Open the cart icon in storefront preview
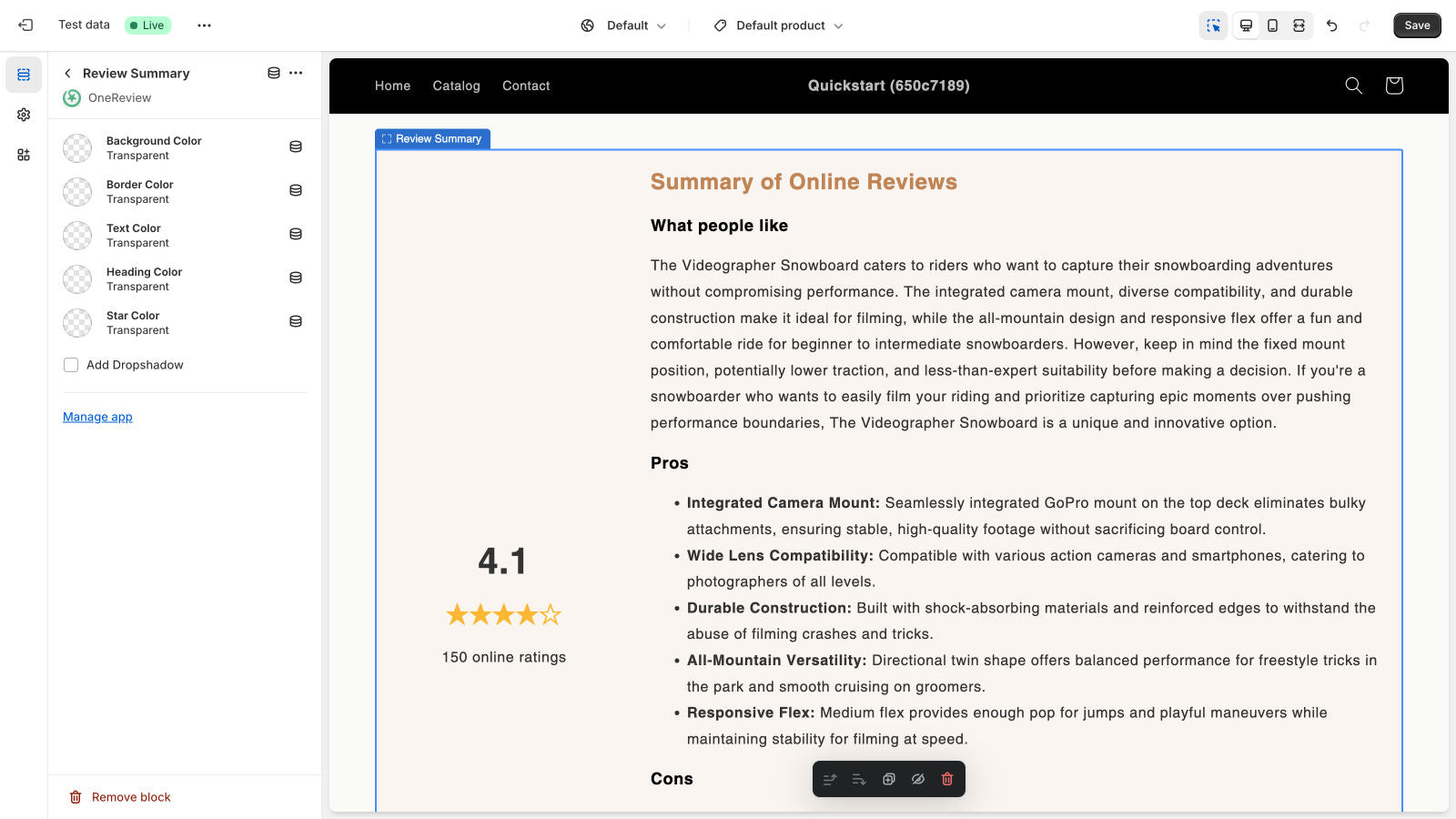 1393,86
